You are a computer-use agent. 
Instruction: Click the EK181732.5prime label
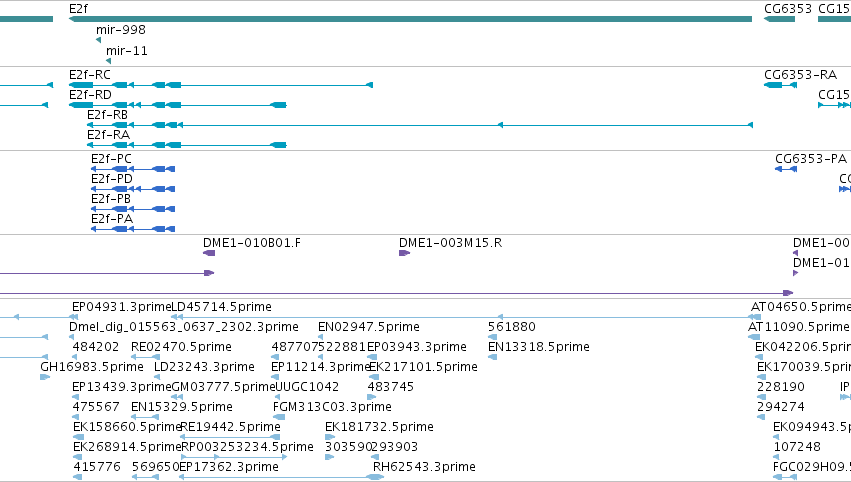379,427
